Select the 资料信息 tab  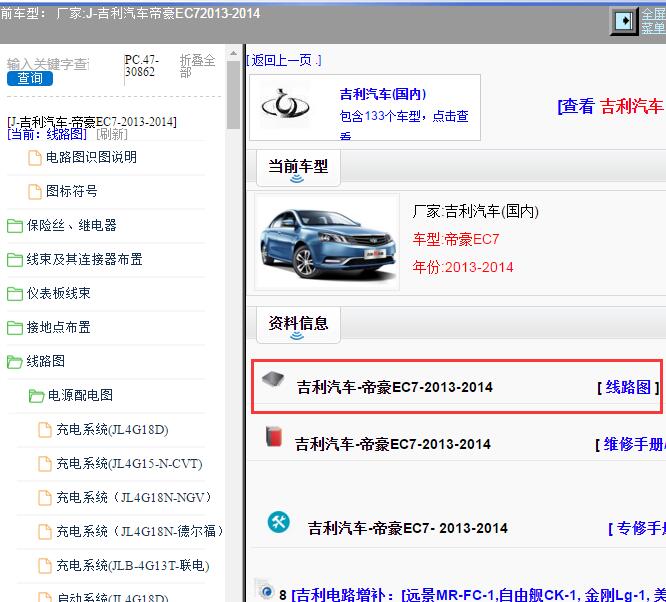[298, 325]
